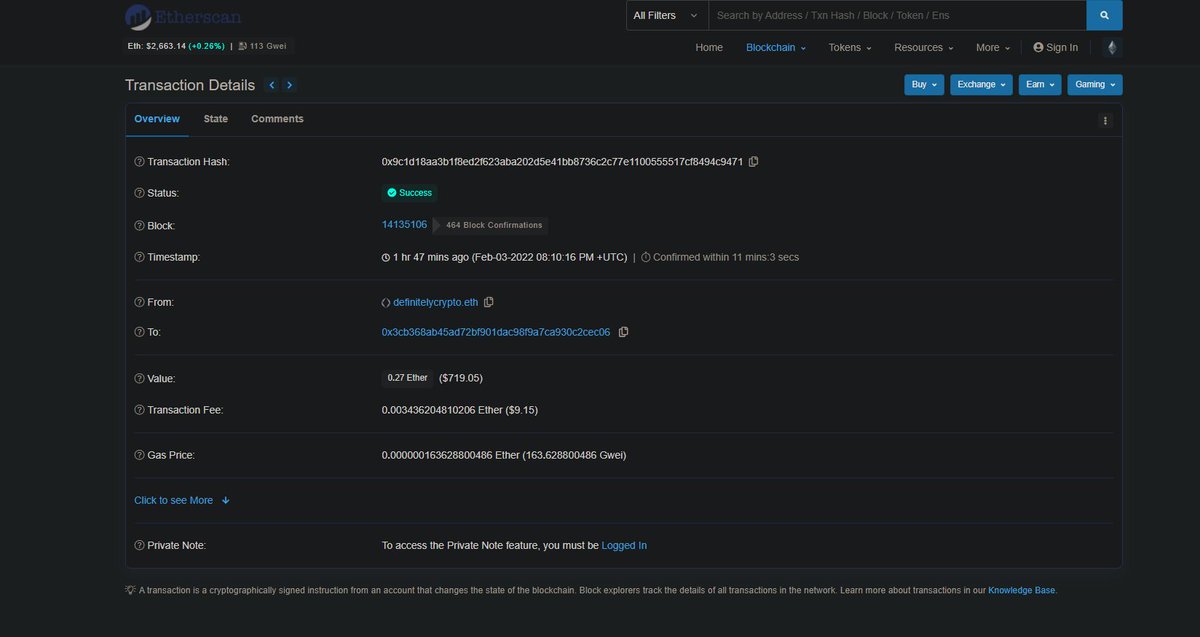This screenshot has height=637, width=1200.
Task: Expand the Tokens menu
Action: coord(850,47)
